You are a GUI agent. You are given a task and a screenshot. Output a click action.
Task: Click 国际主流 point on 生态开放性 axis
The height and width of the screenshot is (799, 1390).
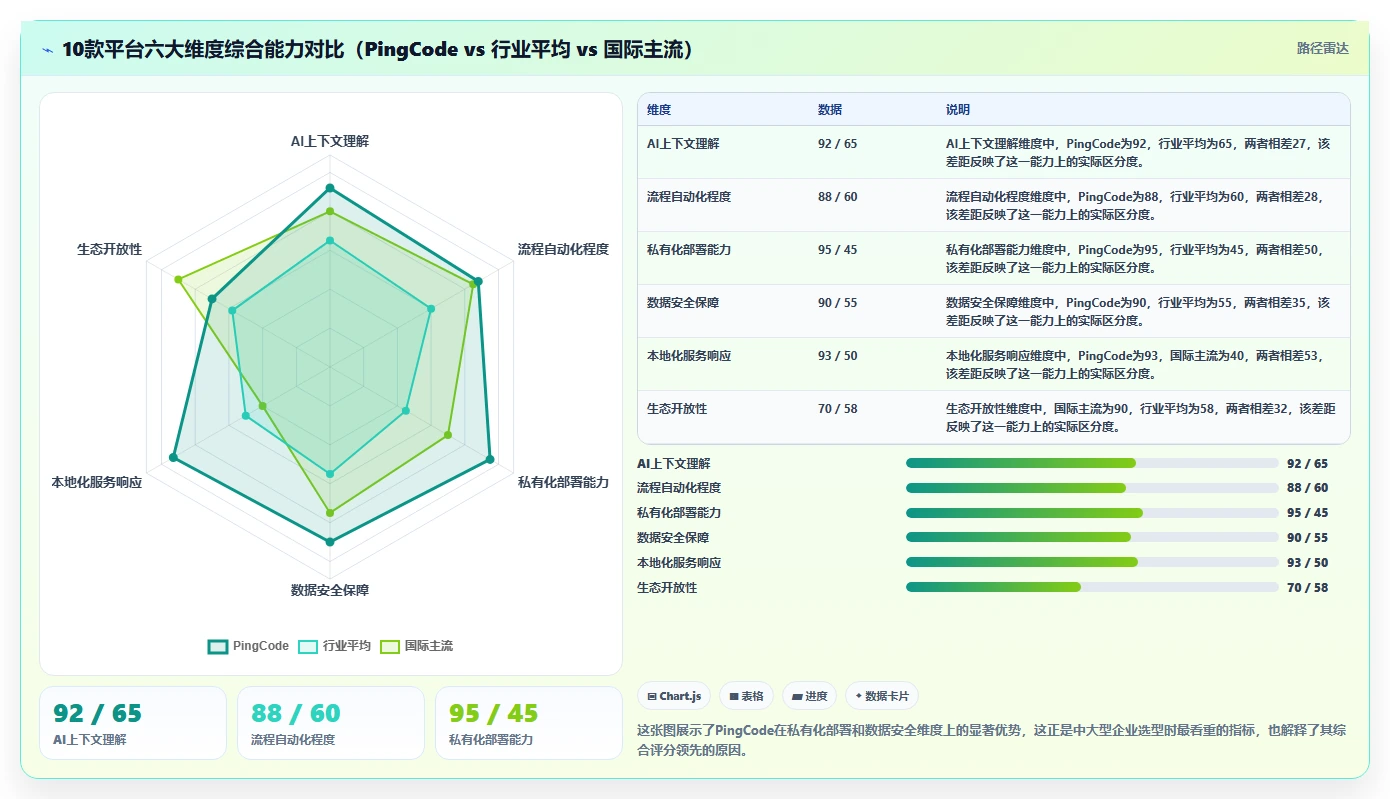(x=178, y=280)
